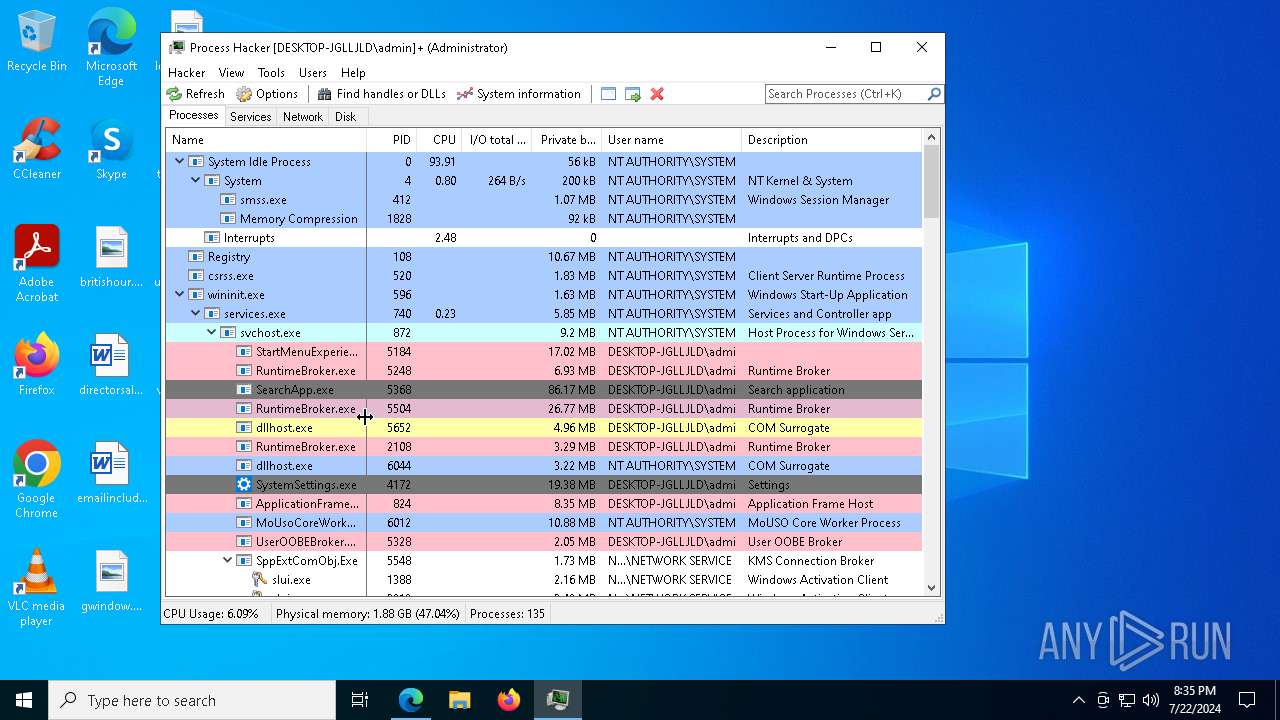Click the SystemSettings.exe gear icon
Image resolution: width=1280 pixels, height=720 pixels.
pyautogui.click(x=244, y=484)
